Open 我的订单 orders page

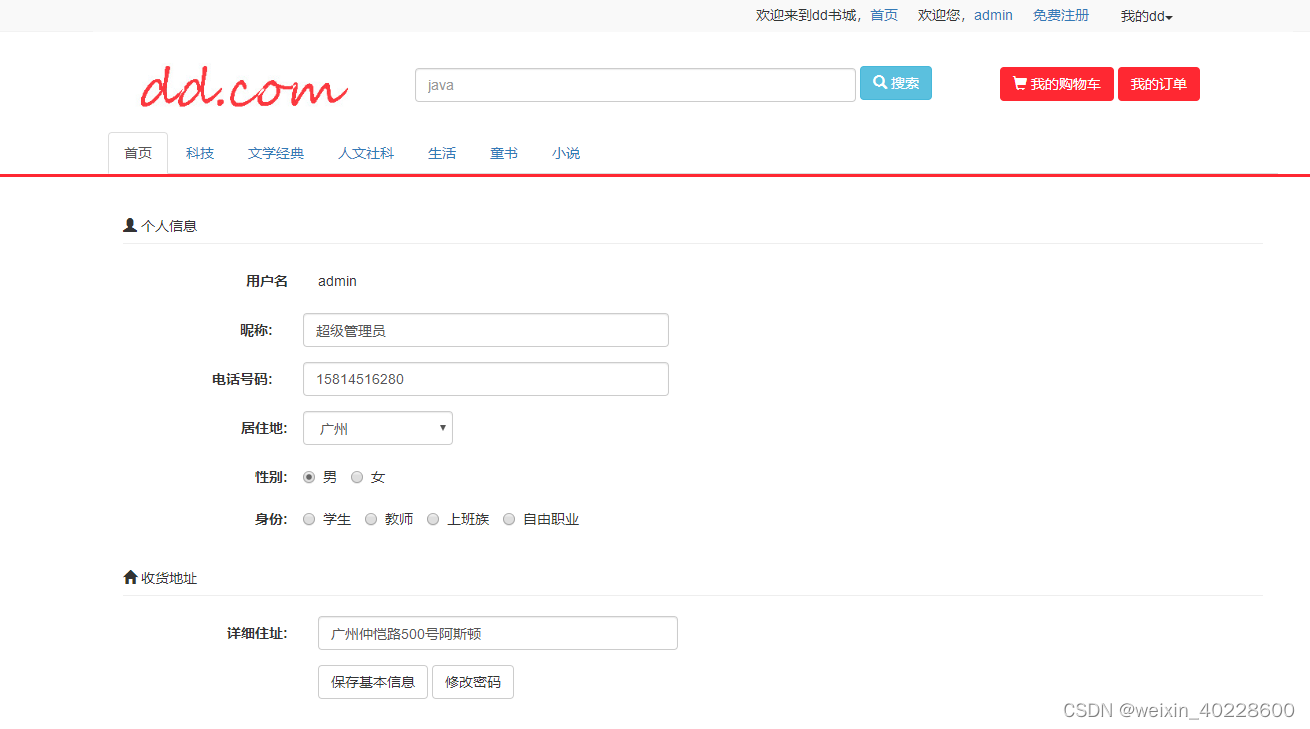[x=1159, y=84]
